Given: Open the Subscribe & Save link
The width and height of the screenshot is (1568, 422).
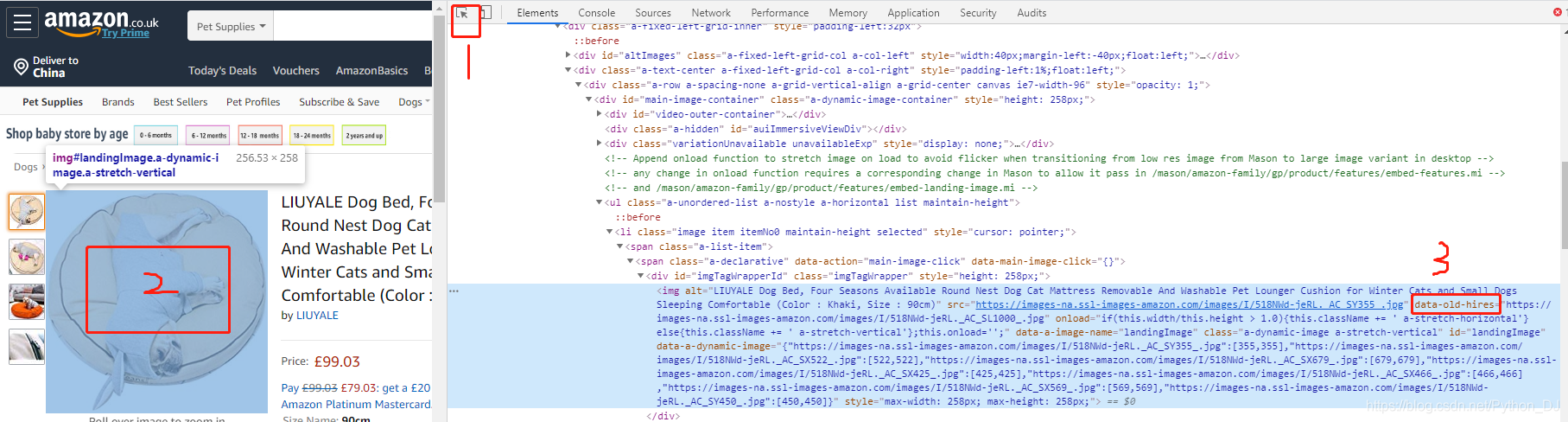Looking at the screenshot, I should tap(339, 102).
